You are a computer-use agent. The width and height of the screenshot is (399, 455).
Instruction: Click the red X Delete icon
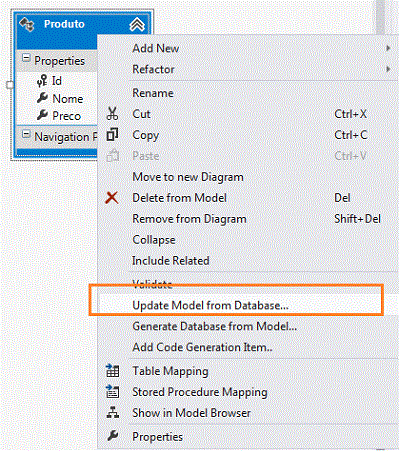(x=112, y=198)
